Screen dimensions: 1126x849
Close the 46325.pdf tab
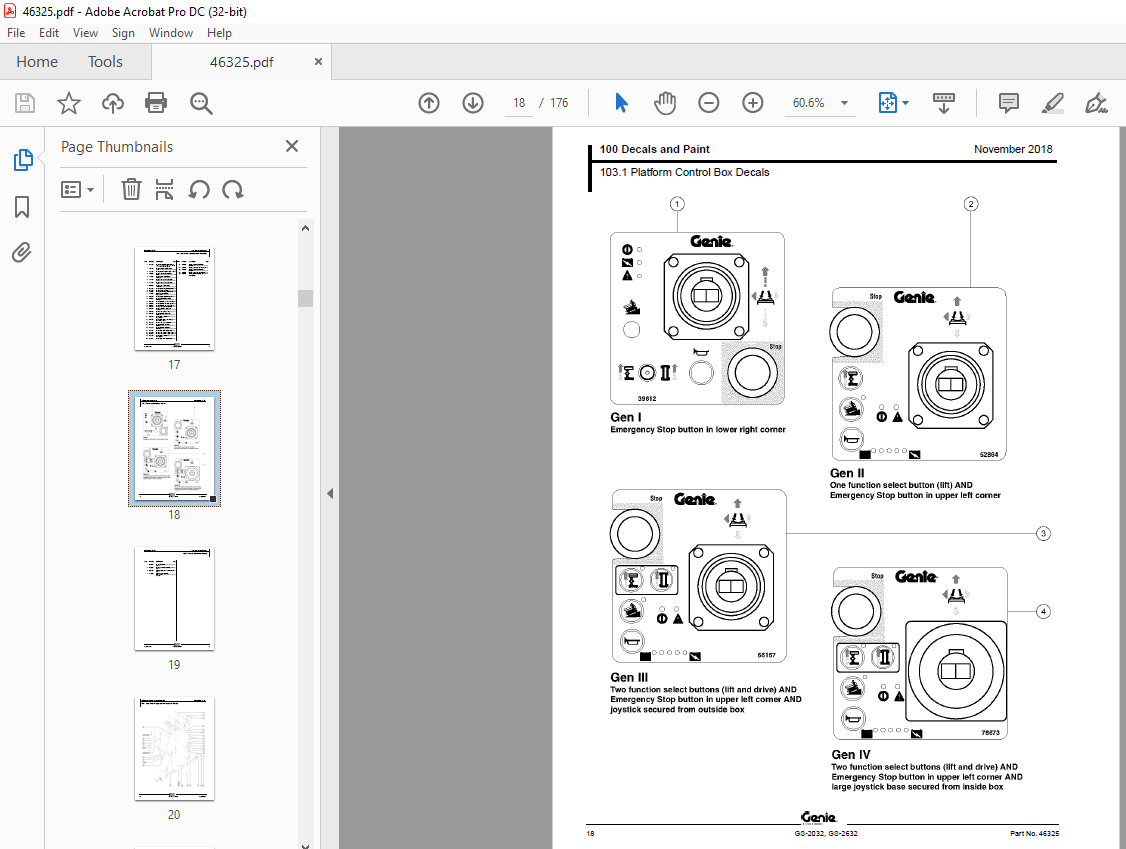pos(318,62)
